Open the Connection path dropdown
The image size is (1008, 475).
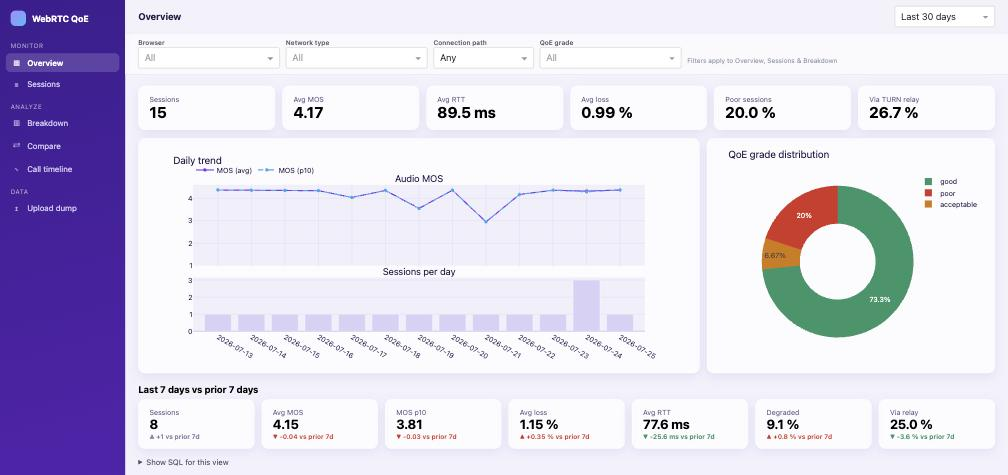pyautogui.click(x=483, y=58)
